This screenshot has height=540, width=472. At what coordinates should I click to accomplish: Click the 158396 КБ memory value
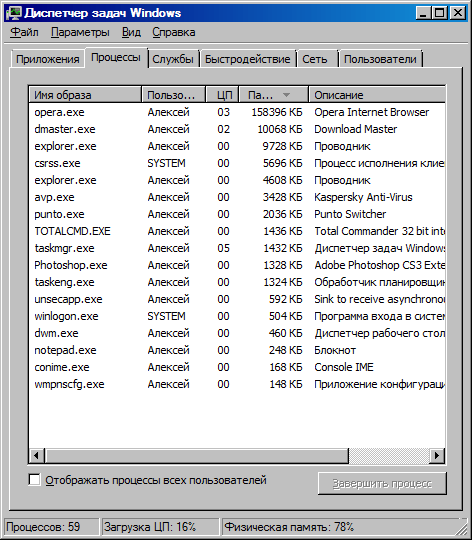click(277, 112)
